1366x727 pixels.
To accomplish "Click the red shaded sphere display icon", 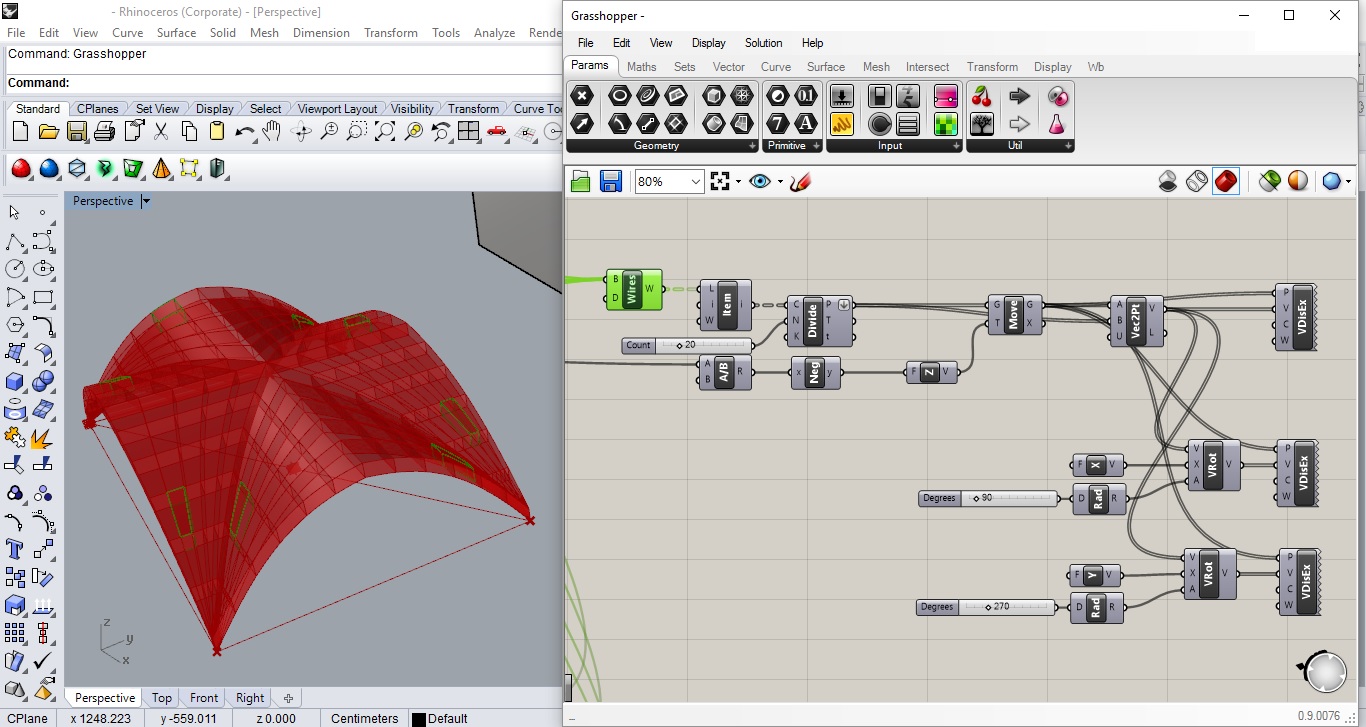I will [x=20, y=168].
